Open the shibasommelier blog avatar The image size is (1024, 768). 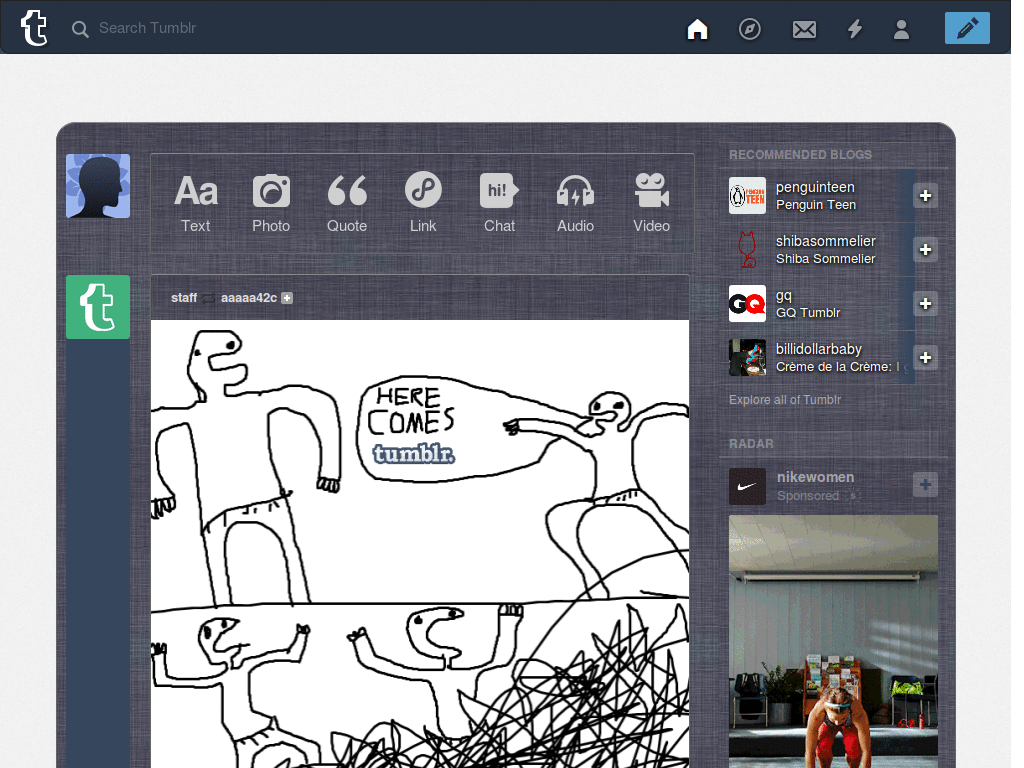[747, 249]
